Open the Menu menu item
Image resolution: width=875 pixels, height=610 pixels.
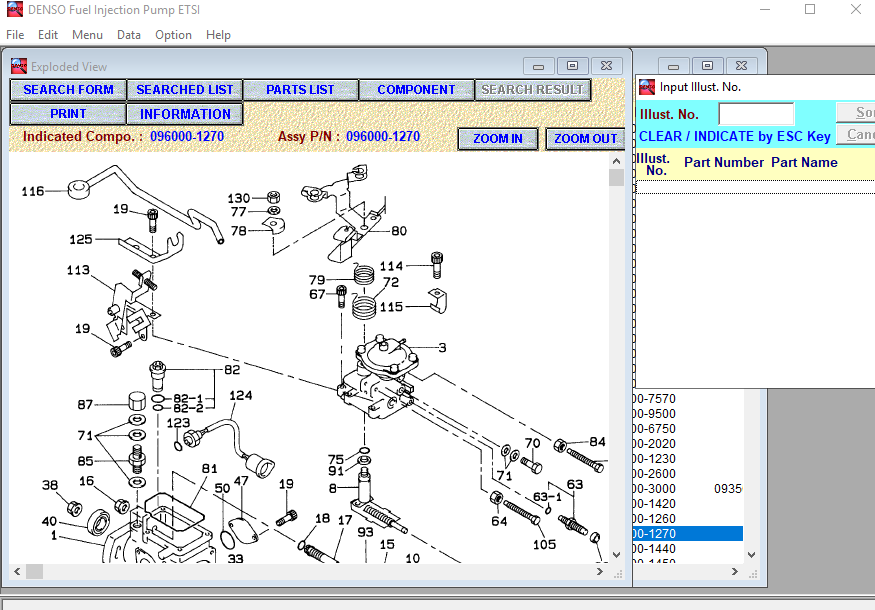click(87, 35)
